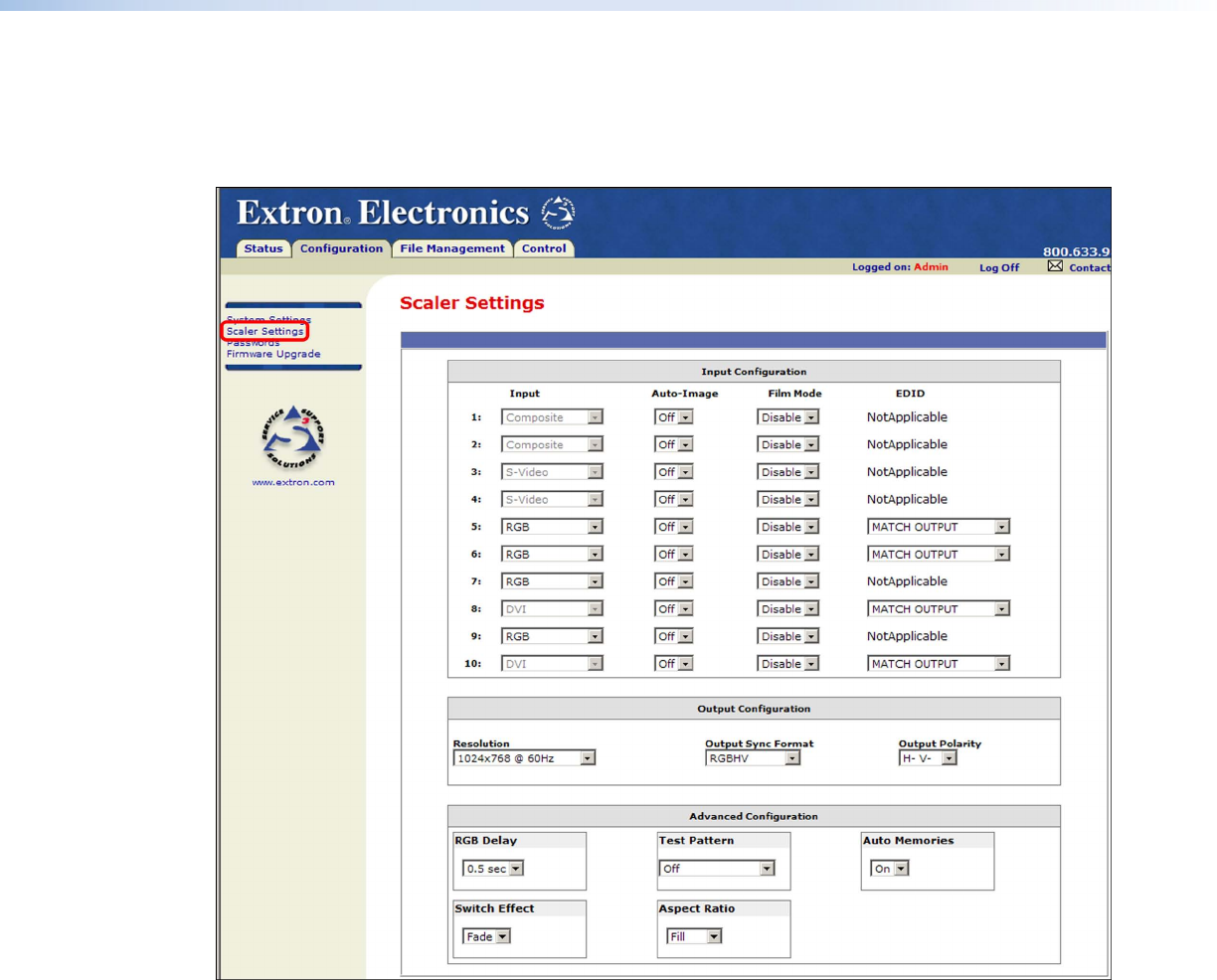Open input 8 EDID Match Output dropdown

point(939,609)
